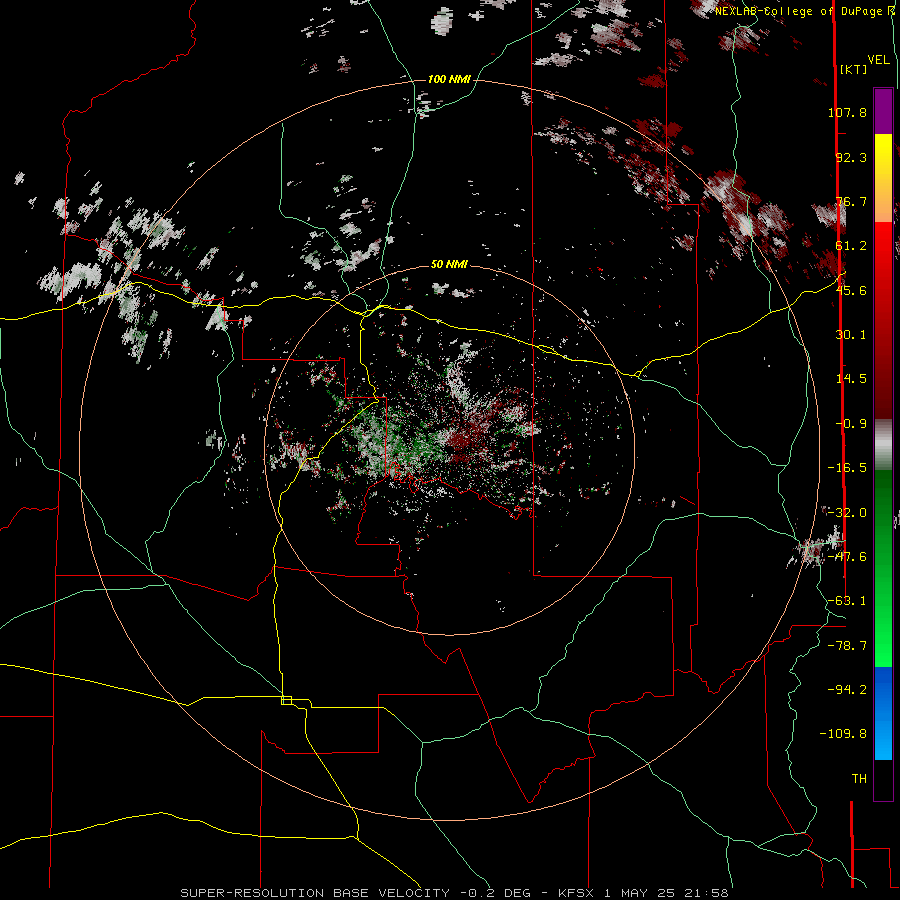This screenshot has height=900, width=900.
Task: Click the TH legend label
Action: coord(859,779)
